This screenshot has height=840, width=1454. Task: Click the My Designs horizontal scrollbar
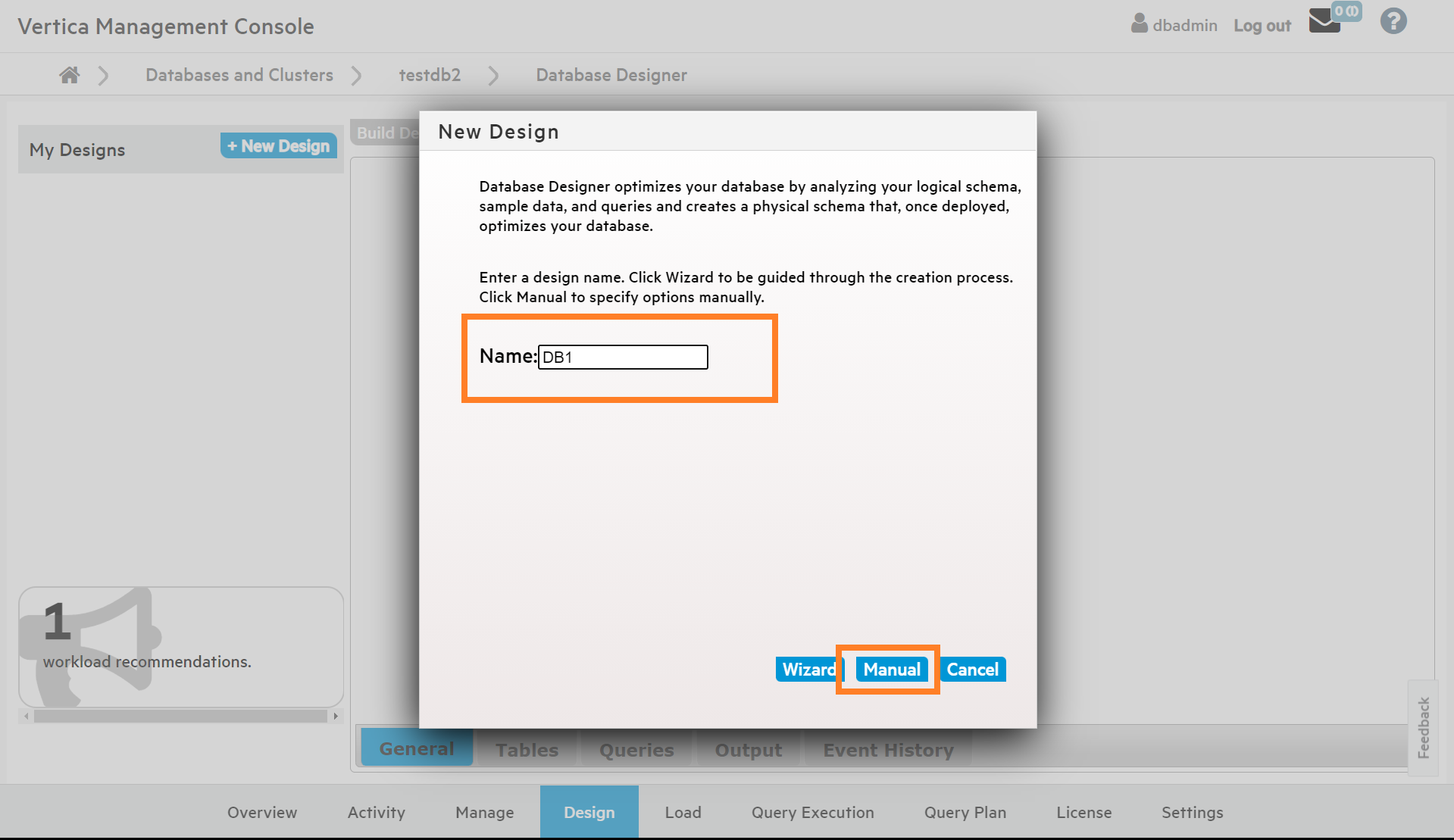pos(180,716)
